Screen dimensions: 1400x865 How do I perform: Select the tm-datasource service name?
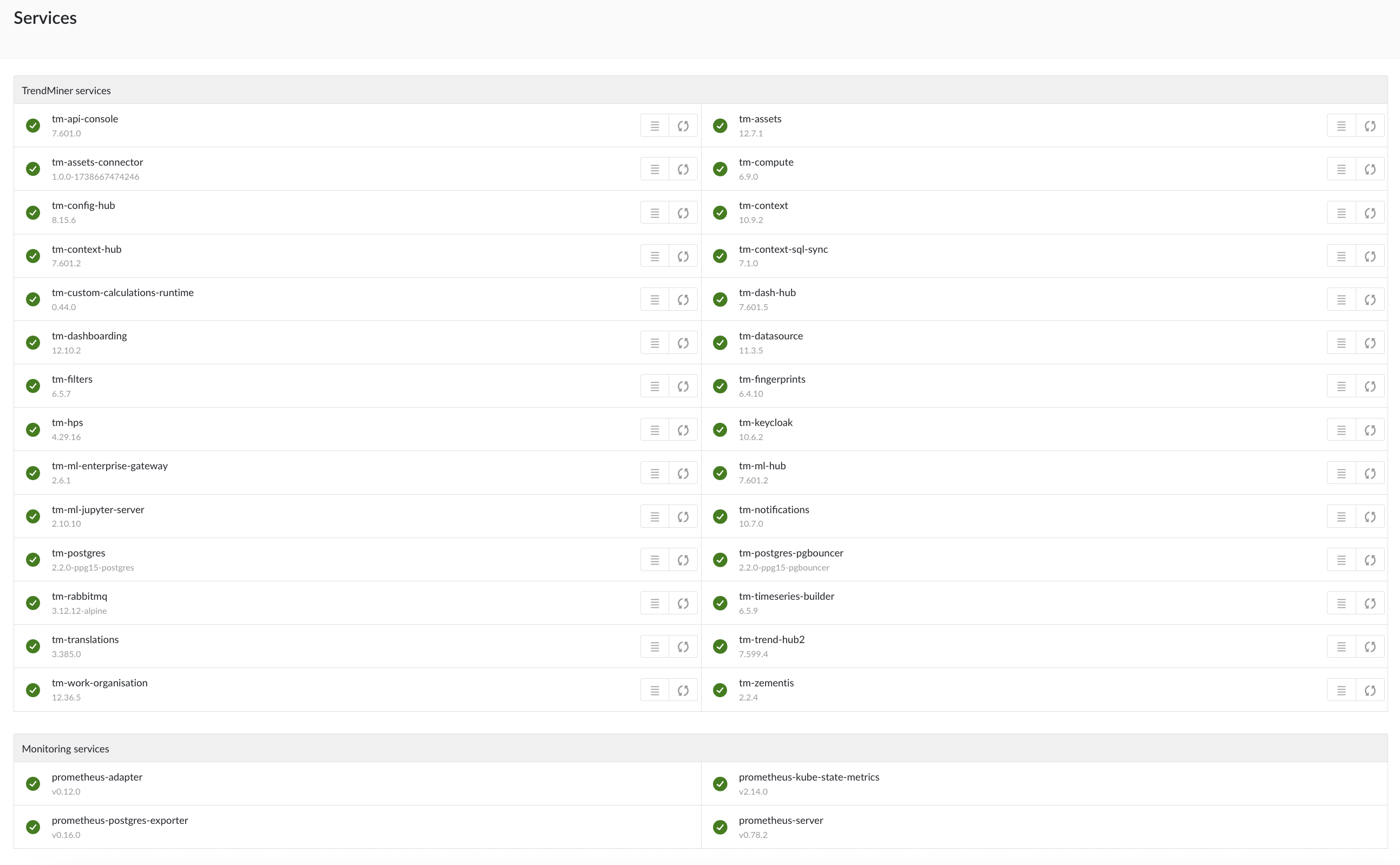tap(771, 336)
